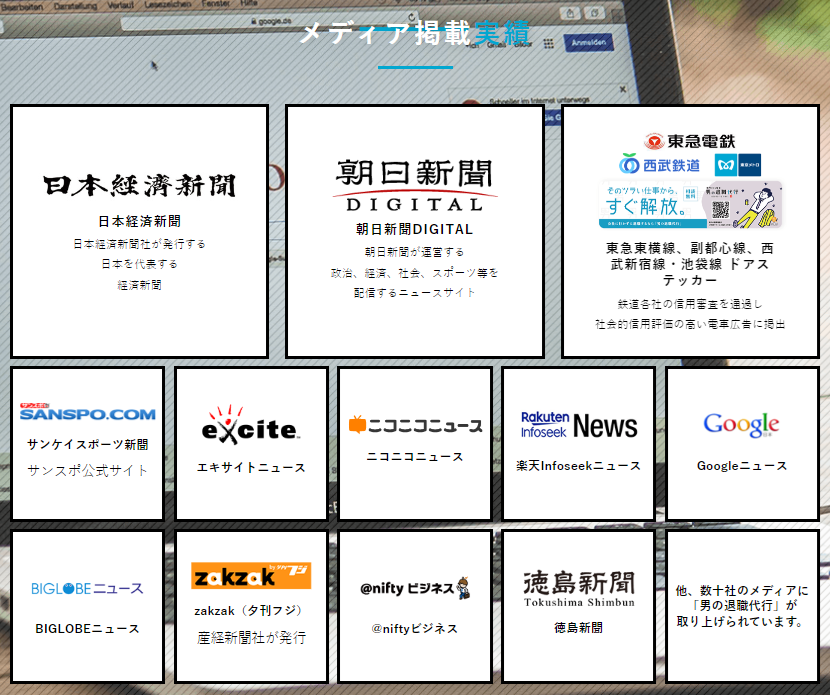This screenshot has height=695, width=830.
Task: Select the 東急東横線、副都心線 door sticker title
Action: click(x=690, y=264)
